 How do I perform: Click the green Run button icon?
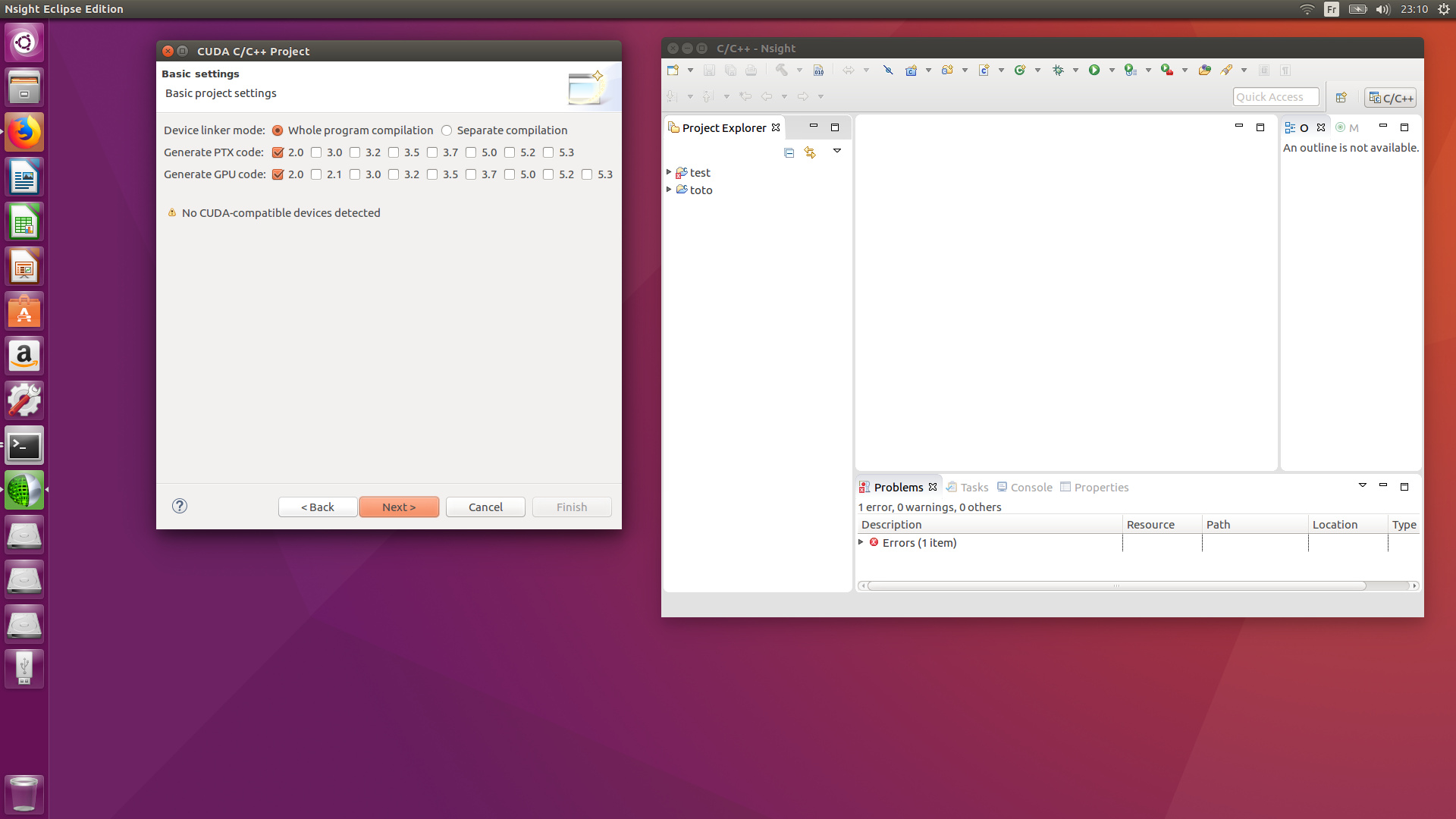tap(1094, 71)
